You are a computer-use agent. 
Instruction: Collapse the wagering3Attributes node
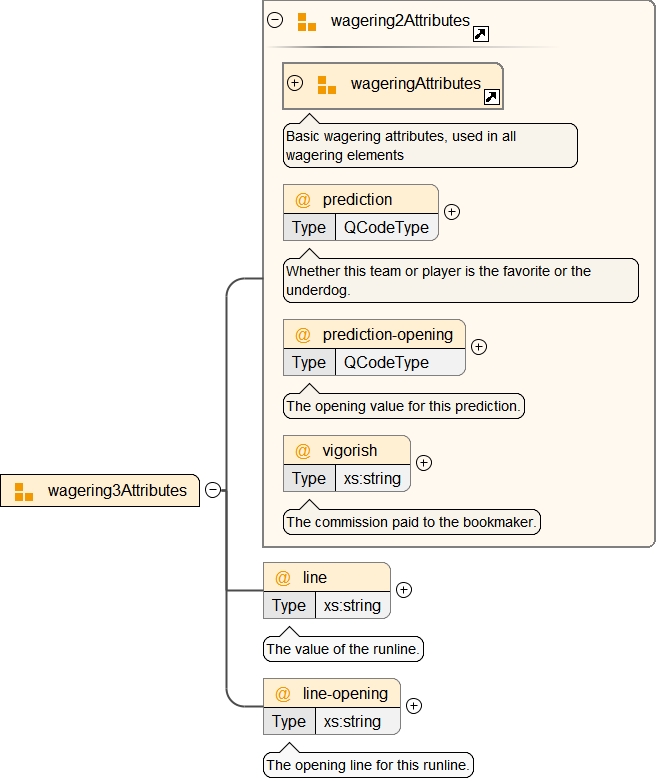(213, 490)
